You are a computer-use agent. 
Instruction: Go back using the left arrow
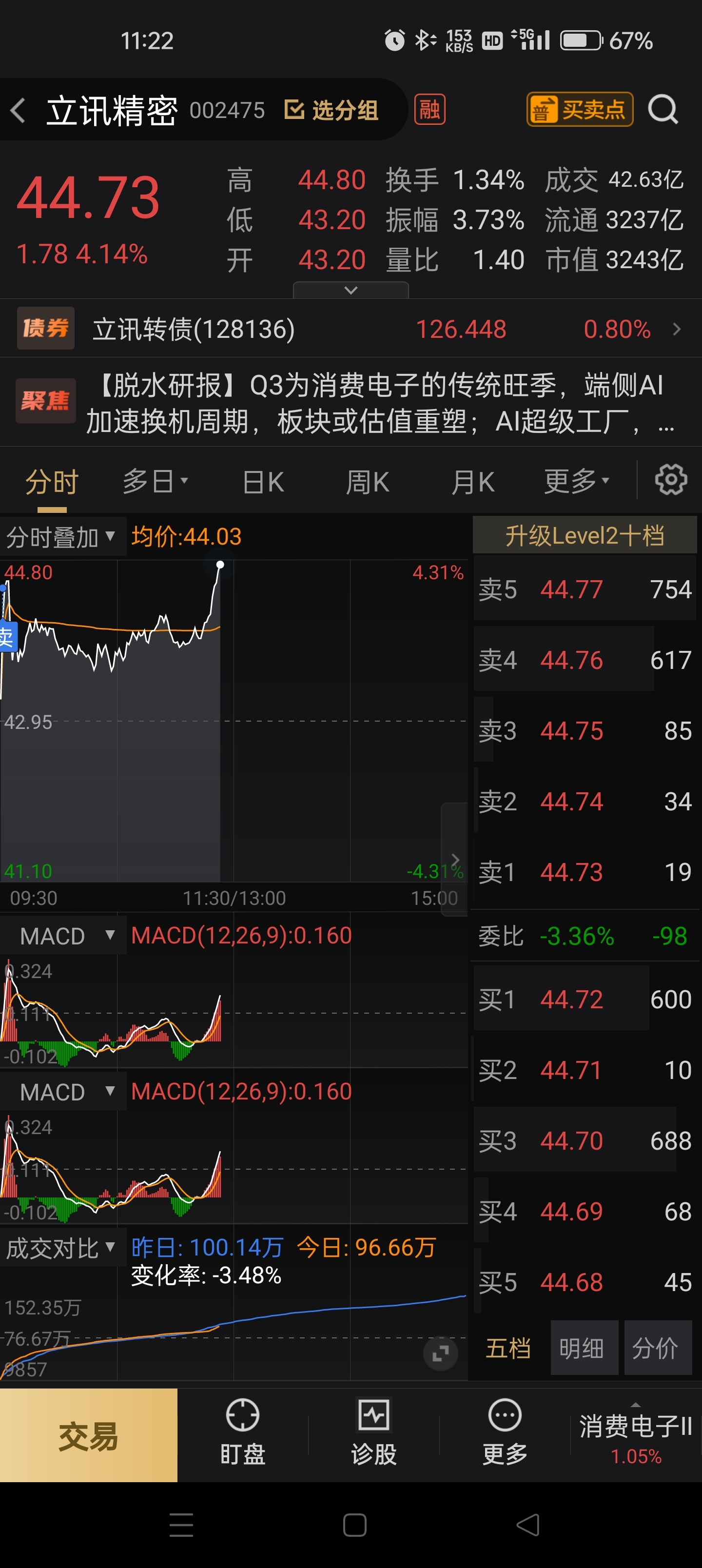[18, 111]
